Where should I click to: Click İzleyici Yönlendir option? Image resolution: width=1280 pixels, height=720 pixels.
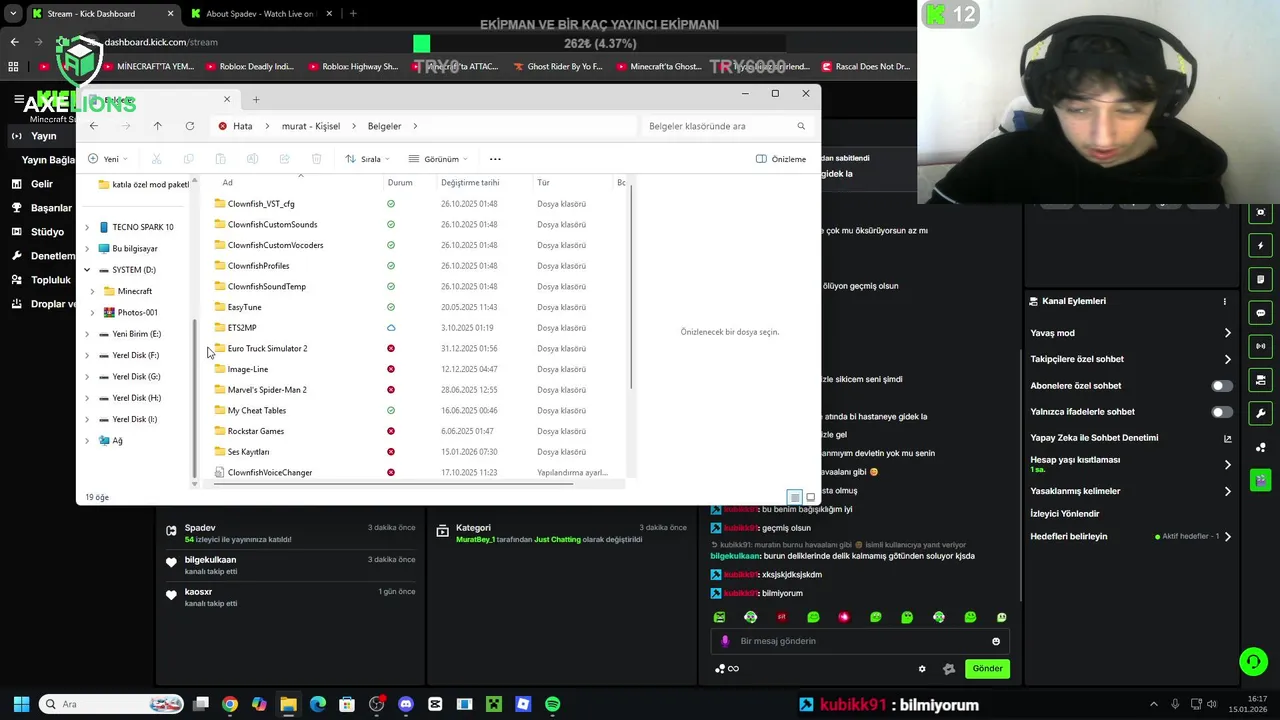1064,514
